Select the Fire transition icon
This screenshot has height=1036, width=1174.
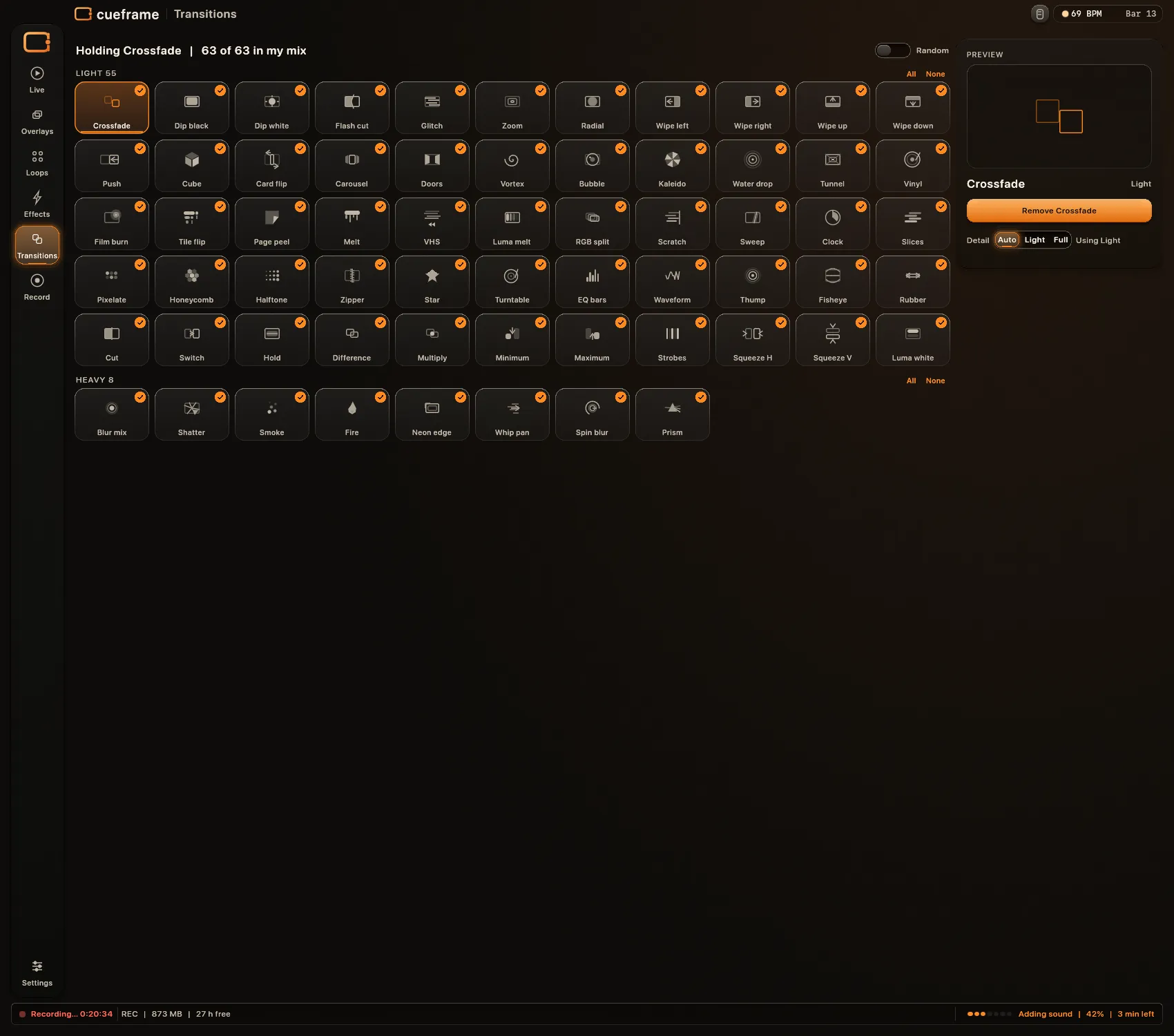(352, 408)
